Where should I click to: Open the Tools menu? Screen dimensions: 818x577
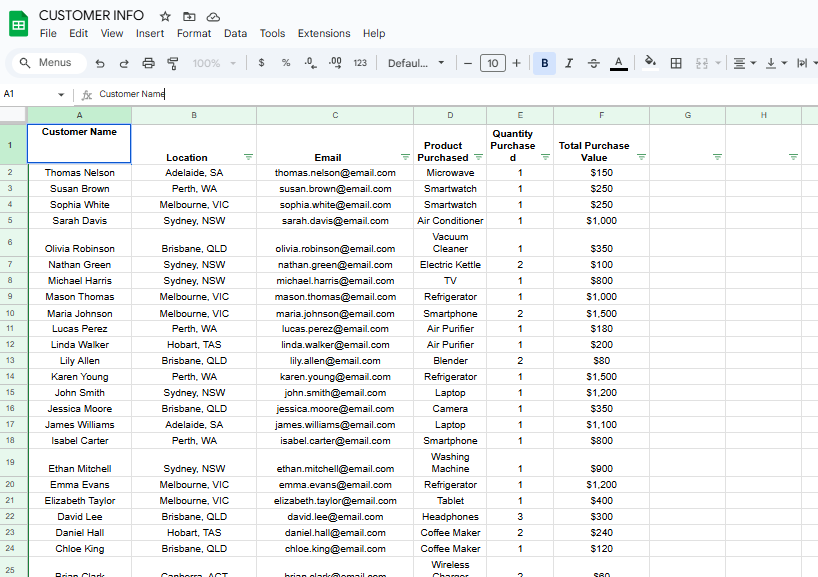tap(272, 33)
